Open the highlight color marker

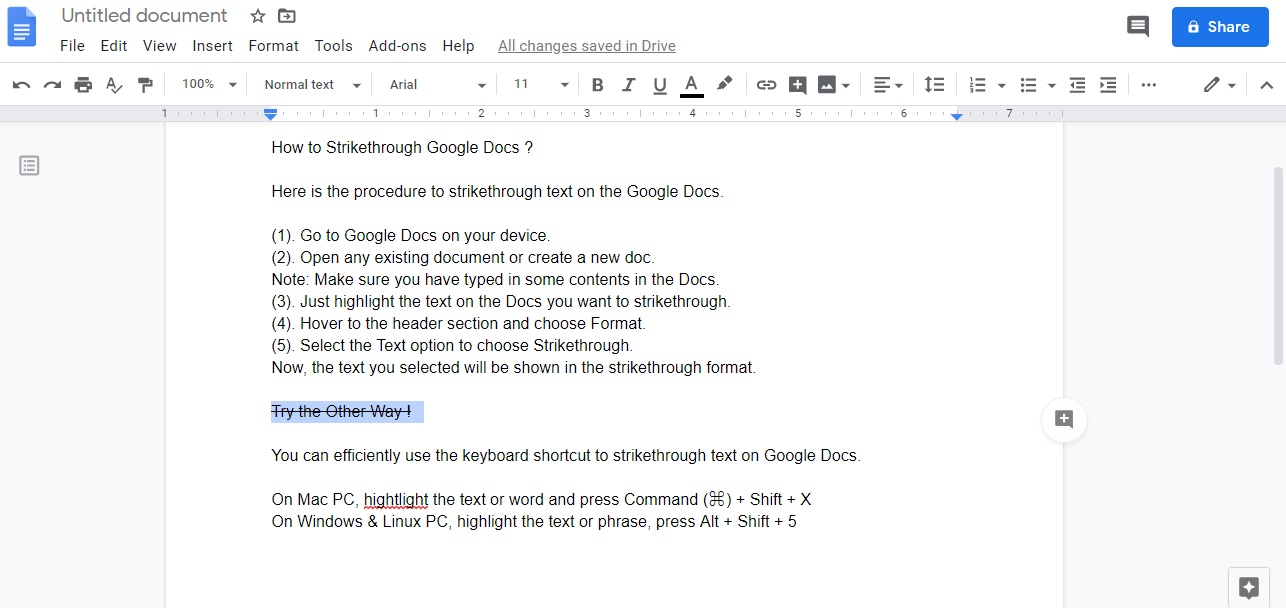(725, 85)
